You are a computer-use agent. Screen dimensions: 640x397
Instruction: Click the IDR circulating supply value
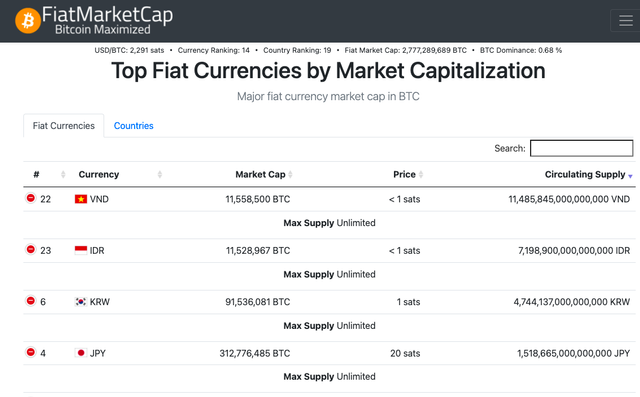click(574, 251)
